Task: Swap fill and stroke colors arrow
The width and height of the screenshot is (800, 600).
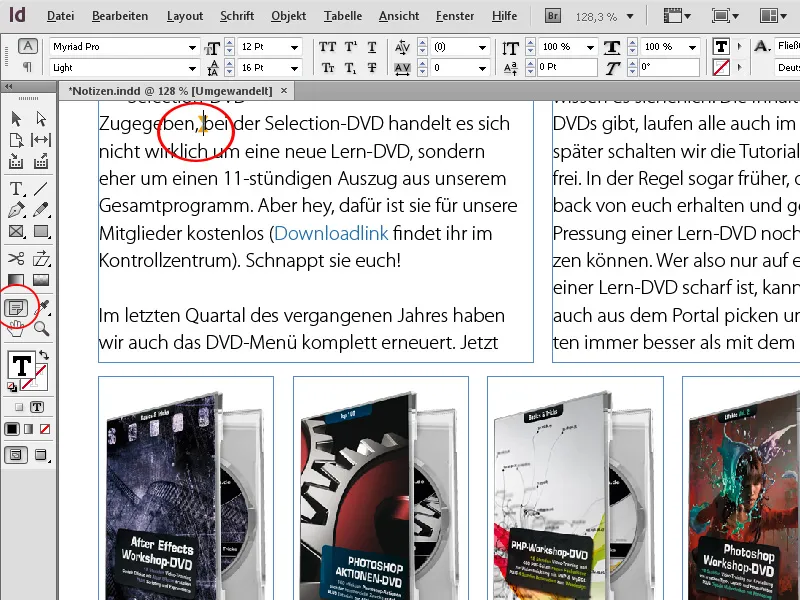Action: (44, 355)
